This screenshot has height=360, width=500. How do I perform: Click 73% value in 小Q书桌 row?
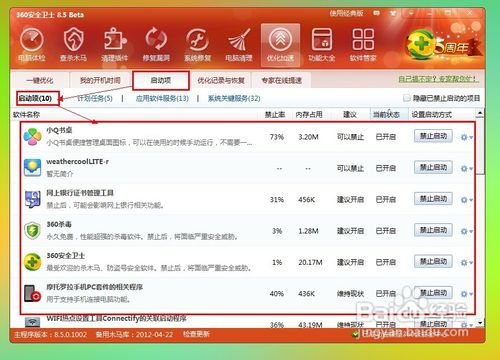pos(277,137)
